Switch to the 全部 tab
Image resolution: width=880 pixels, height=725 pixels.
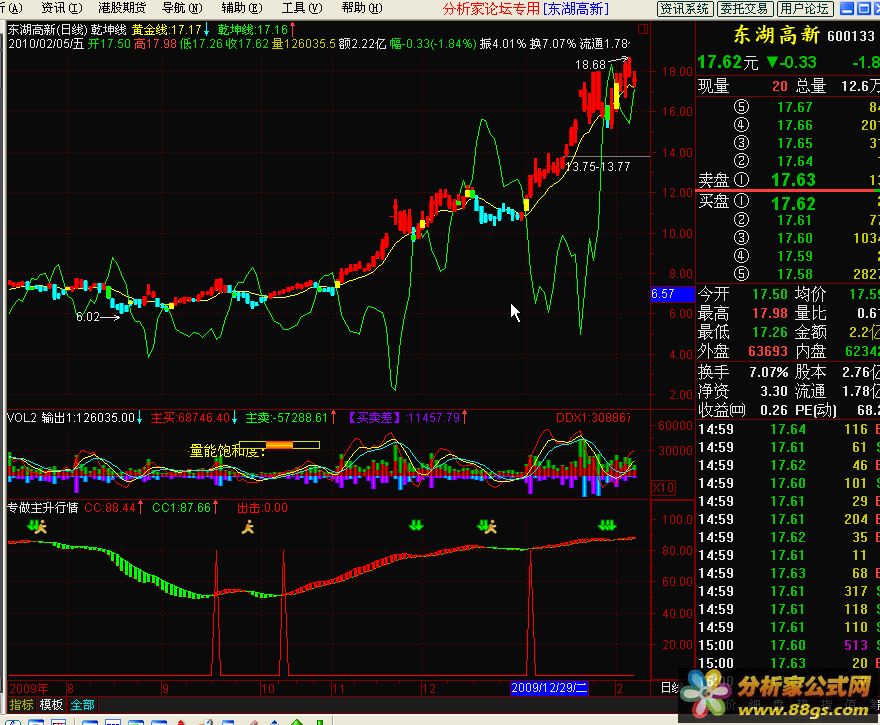[82, 704]
